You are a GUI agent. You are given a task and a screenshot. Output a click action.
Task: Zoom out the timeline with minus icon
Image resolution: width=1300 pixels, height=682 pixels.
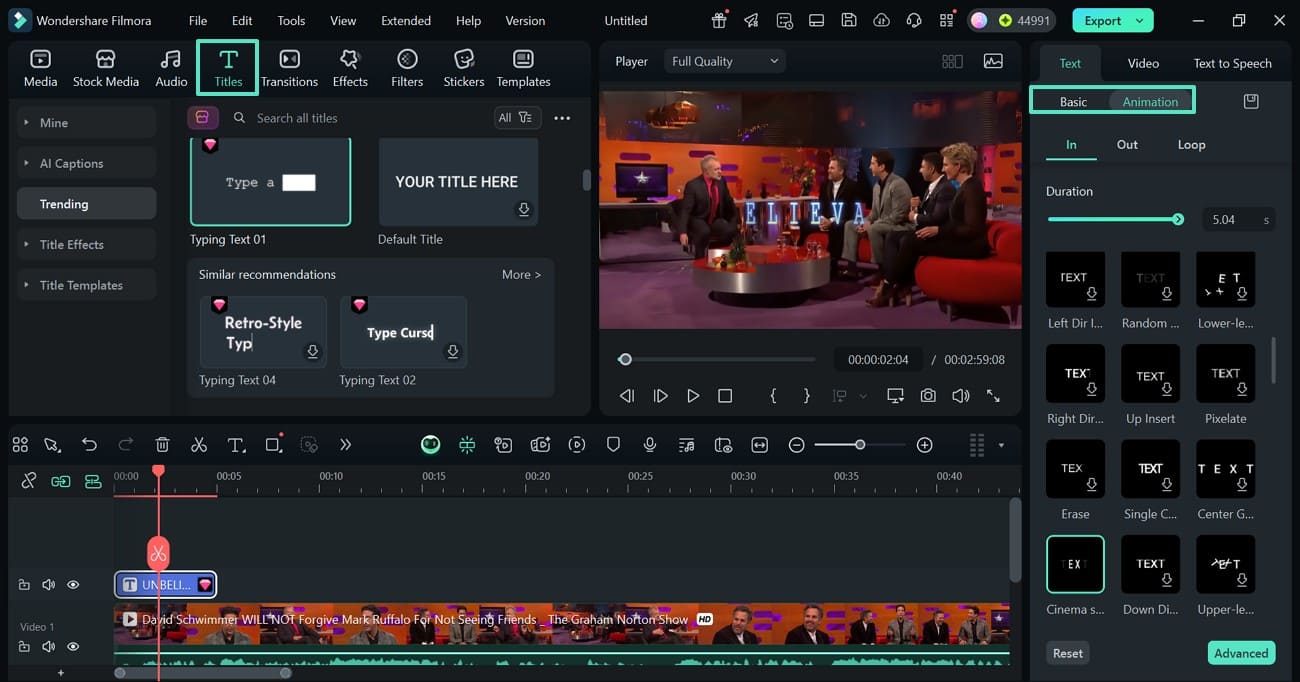(796, 445)
